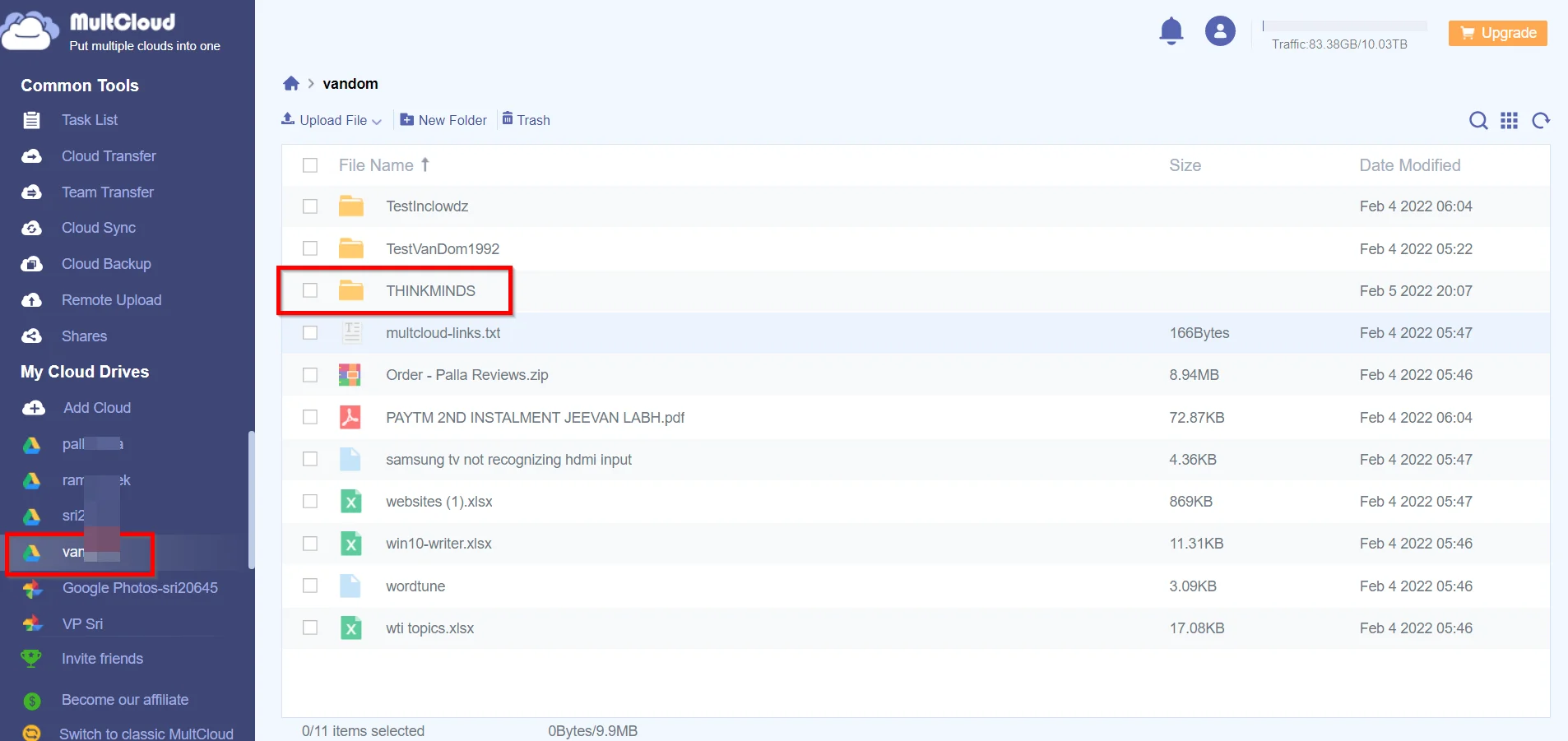The width and height of the screenshot is (1568, 741).
Task: Click the TestInclowdz folder icon
Action: click(x=351, y=206)
